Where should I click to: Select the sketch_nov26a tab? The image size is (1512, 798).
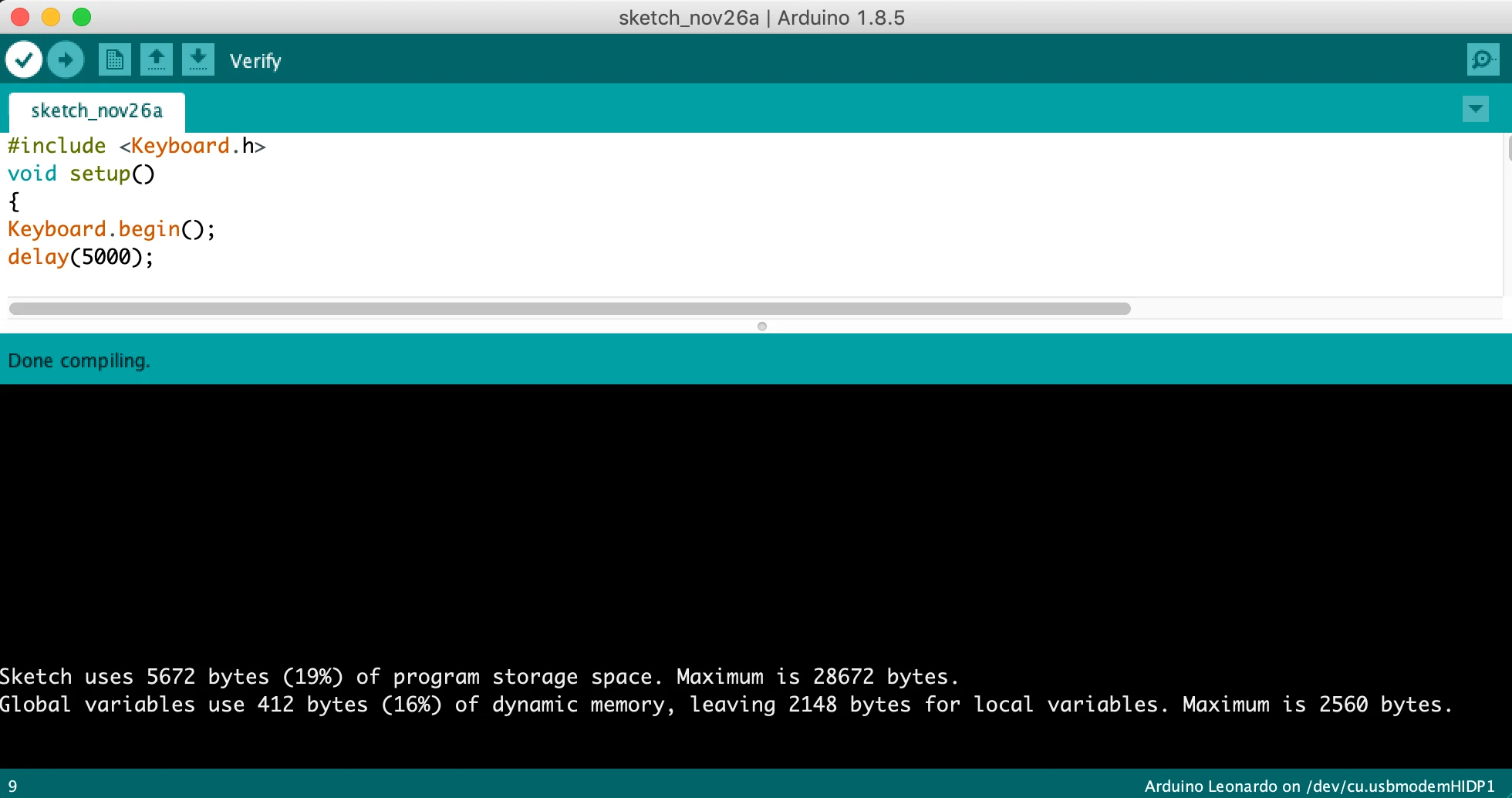point(97,111)
